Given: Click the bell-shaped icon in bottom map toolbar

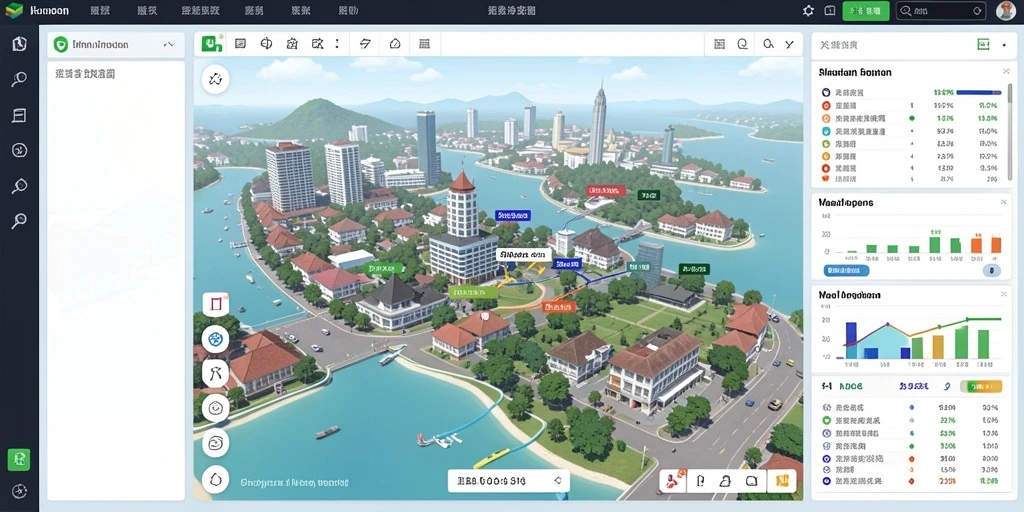Looking at the screenshot, I should 724,481.
